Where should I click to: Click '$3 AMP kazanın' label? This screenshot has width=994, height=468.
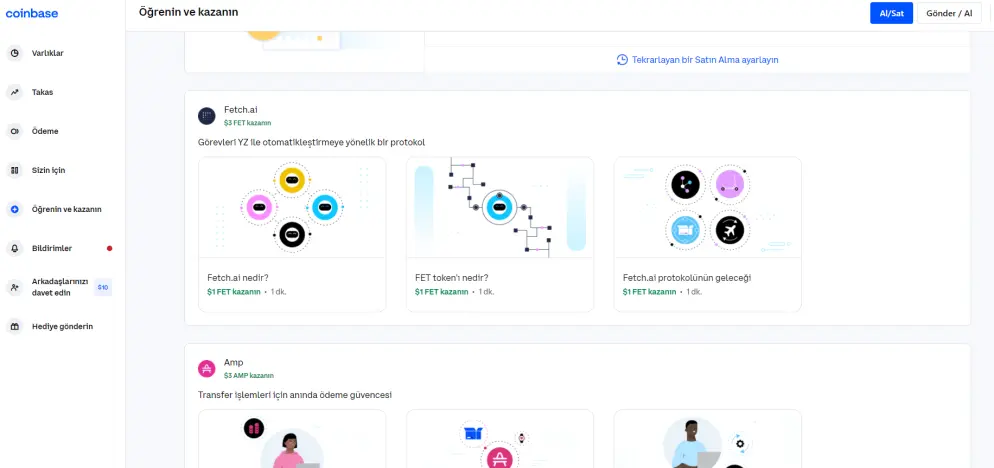(x=248, y=375)
